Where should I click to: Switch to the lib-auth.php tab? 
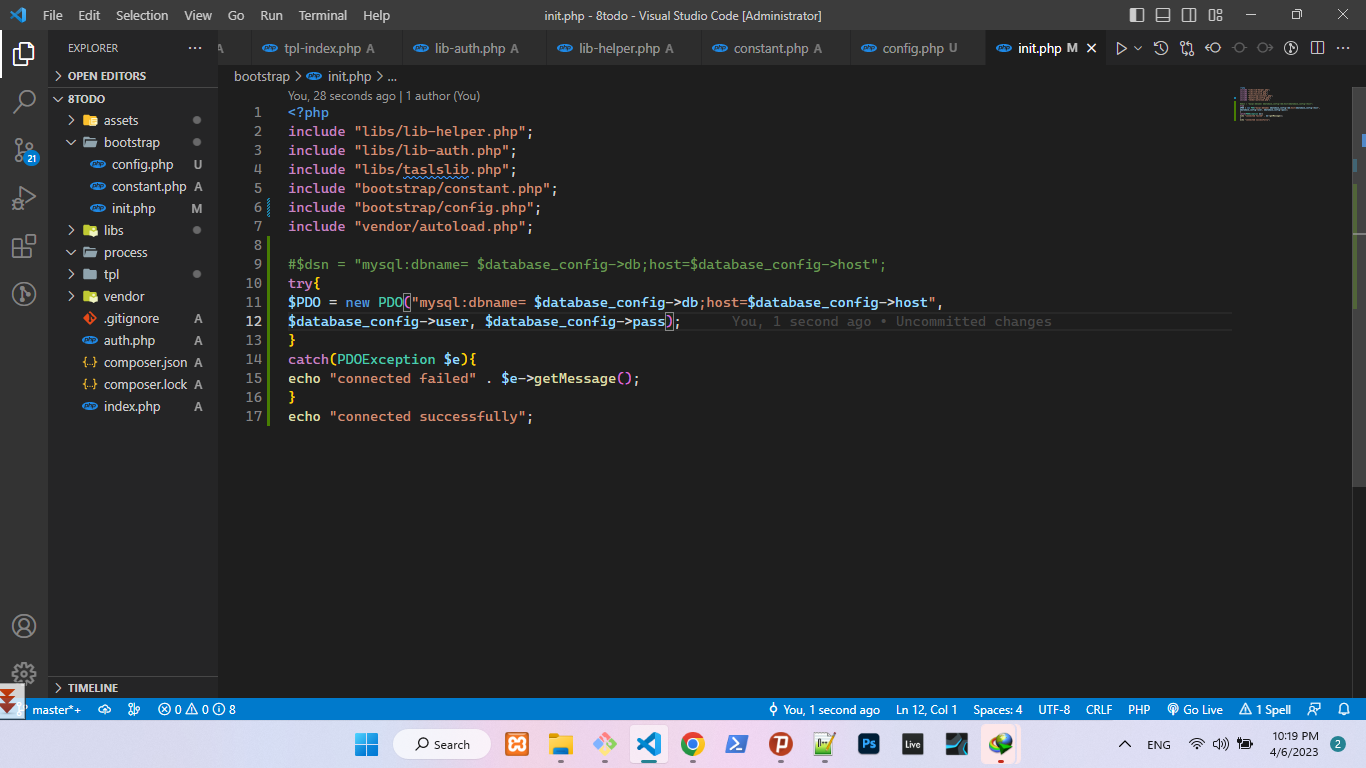coord(476,48)
